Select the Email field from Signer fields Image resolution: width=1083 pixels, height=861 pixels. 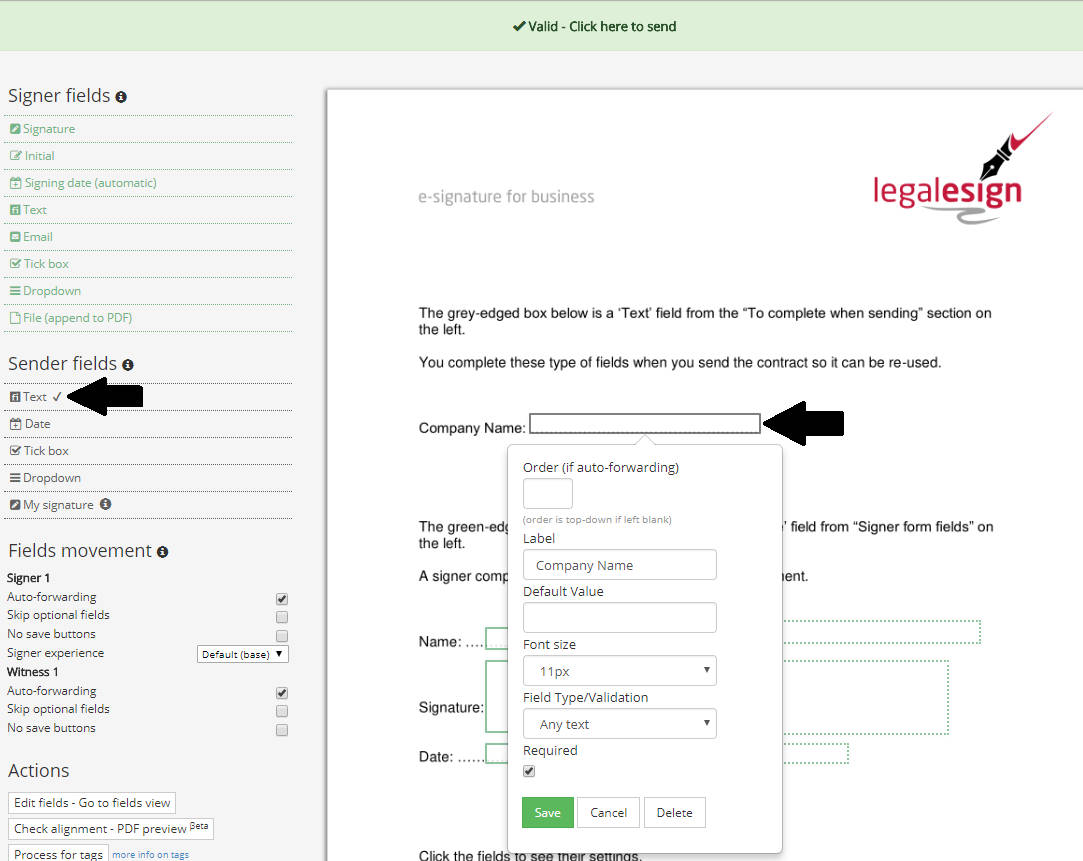(x=39, y=236)
